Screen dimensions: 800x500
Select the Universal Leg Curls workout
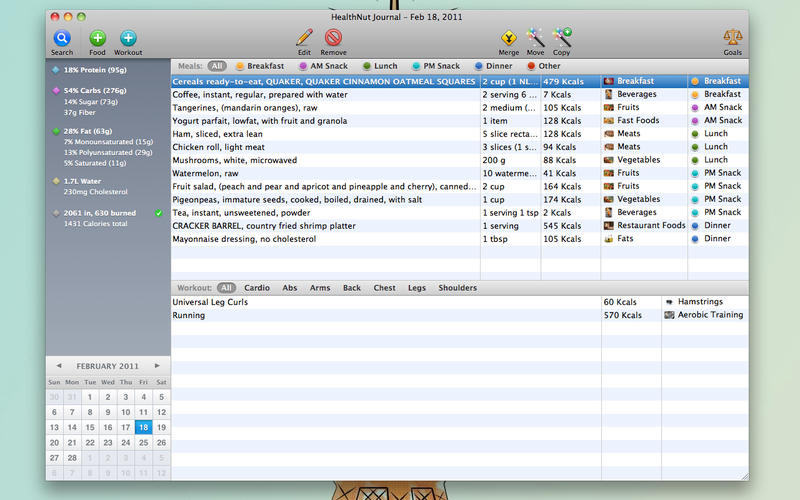coord(460,302)
